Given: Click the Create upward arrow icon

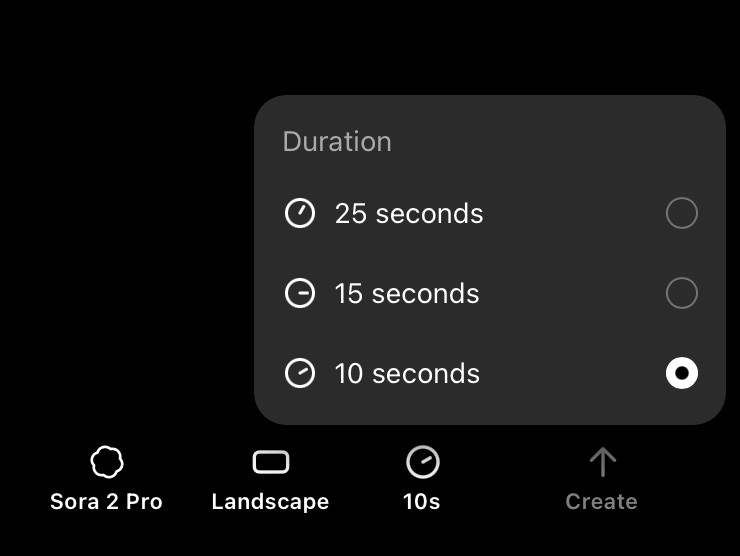Looking at the screenshot, I should pyautogui.click(x=603, y=462).
